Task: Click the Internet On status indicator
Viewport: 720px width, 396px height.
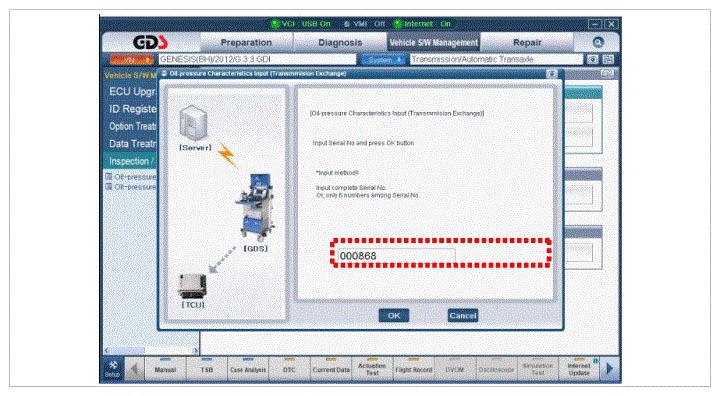Action: point(422,24)
